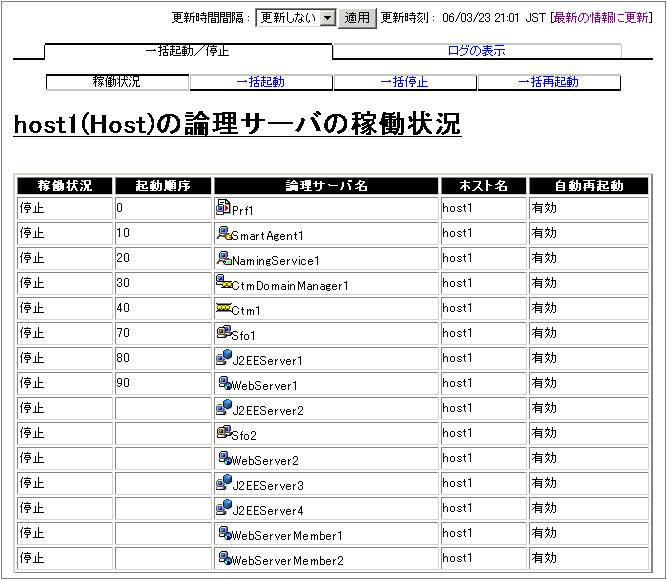Screen dimensions: 667x580
Task: Click start order value 10
Action: (123, 233)
